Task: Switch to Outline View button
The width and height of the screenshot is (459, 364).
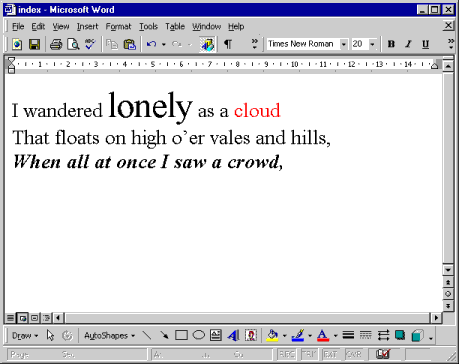Action: 46,318
